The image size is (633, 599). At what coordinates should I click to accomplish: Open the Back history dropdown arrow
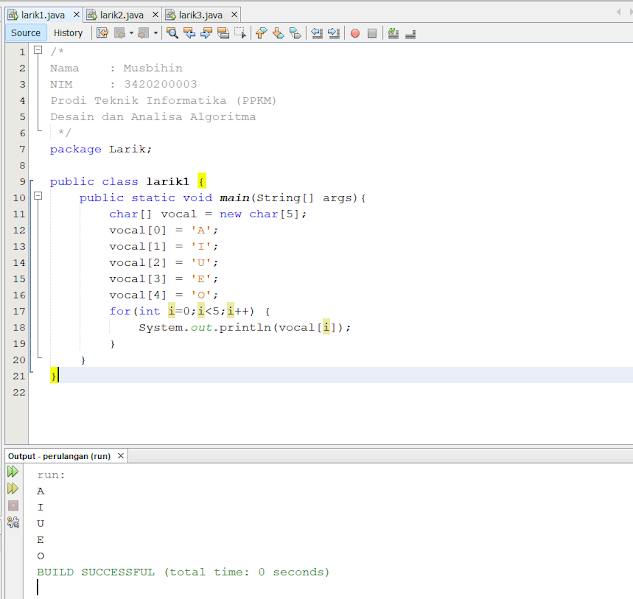coord(132,33)
